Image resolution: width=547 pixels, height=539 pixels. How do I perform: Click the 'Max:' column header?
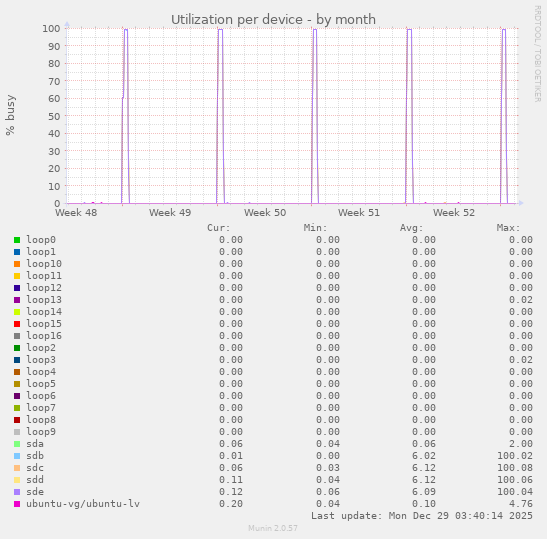(508, 228)
